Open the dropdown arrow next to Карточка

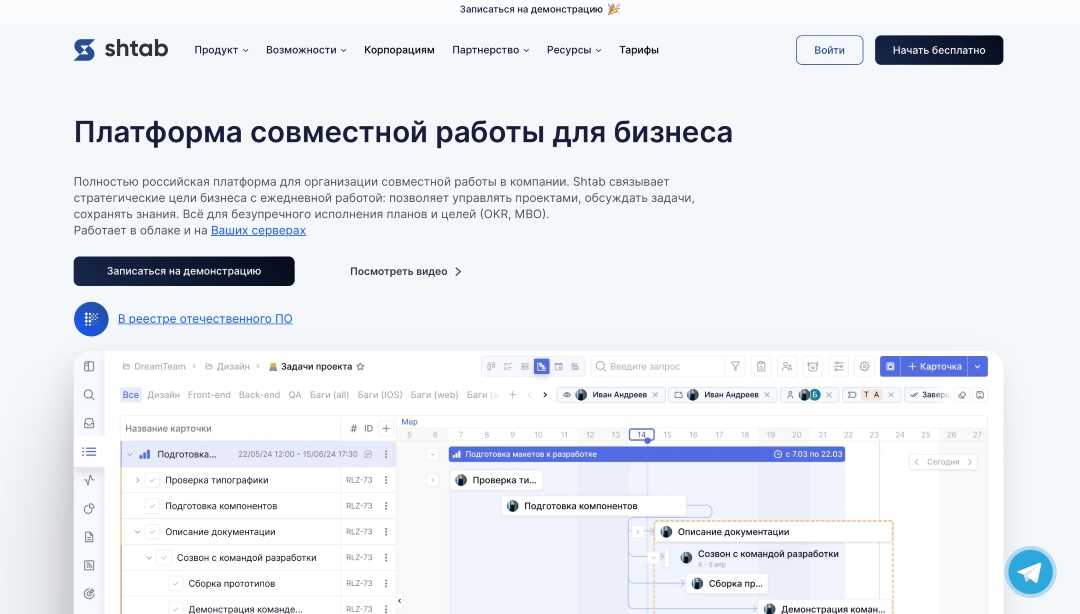click(x=977, y=367)
